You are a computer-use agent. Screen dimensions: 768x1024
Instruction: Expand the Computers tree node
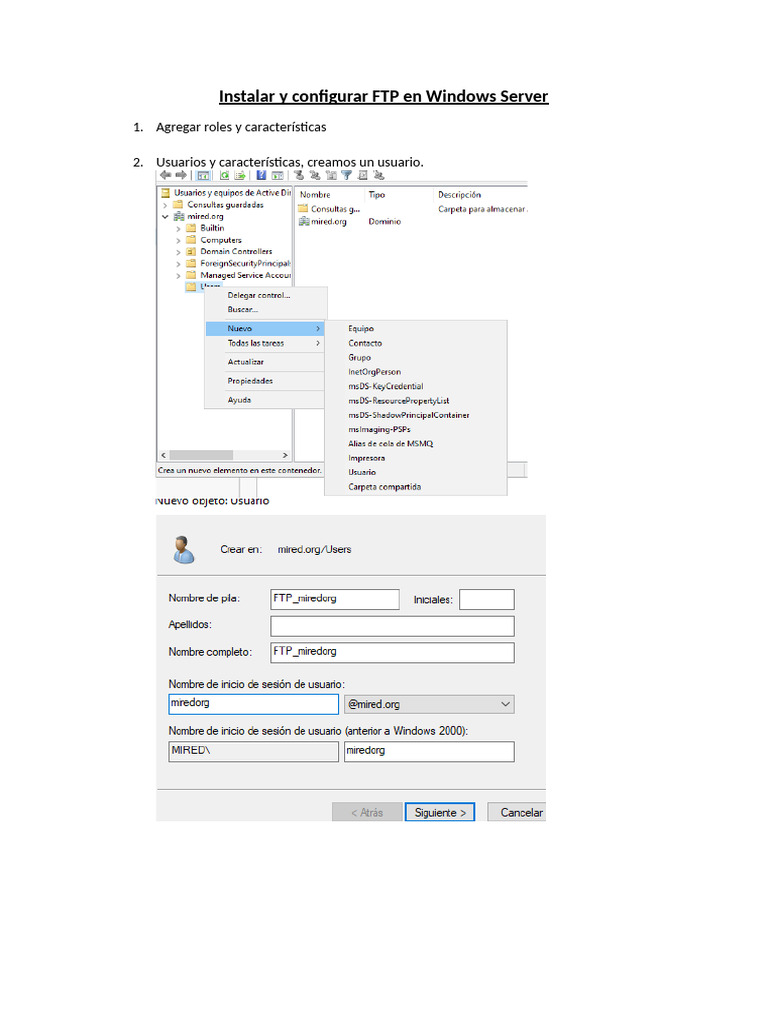(x=178, y=240)
